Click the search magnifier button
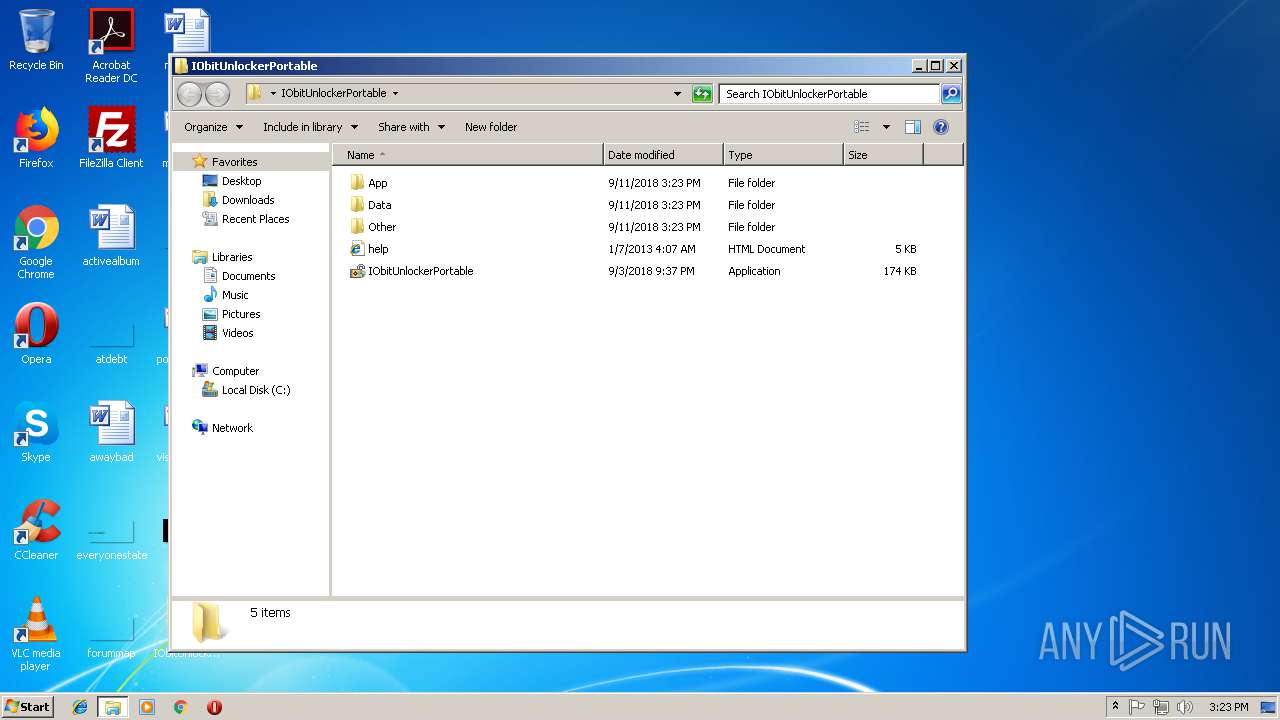The height and width of the screenshot is (720, 1280). coord(951,94)
